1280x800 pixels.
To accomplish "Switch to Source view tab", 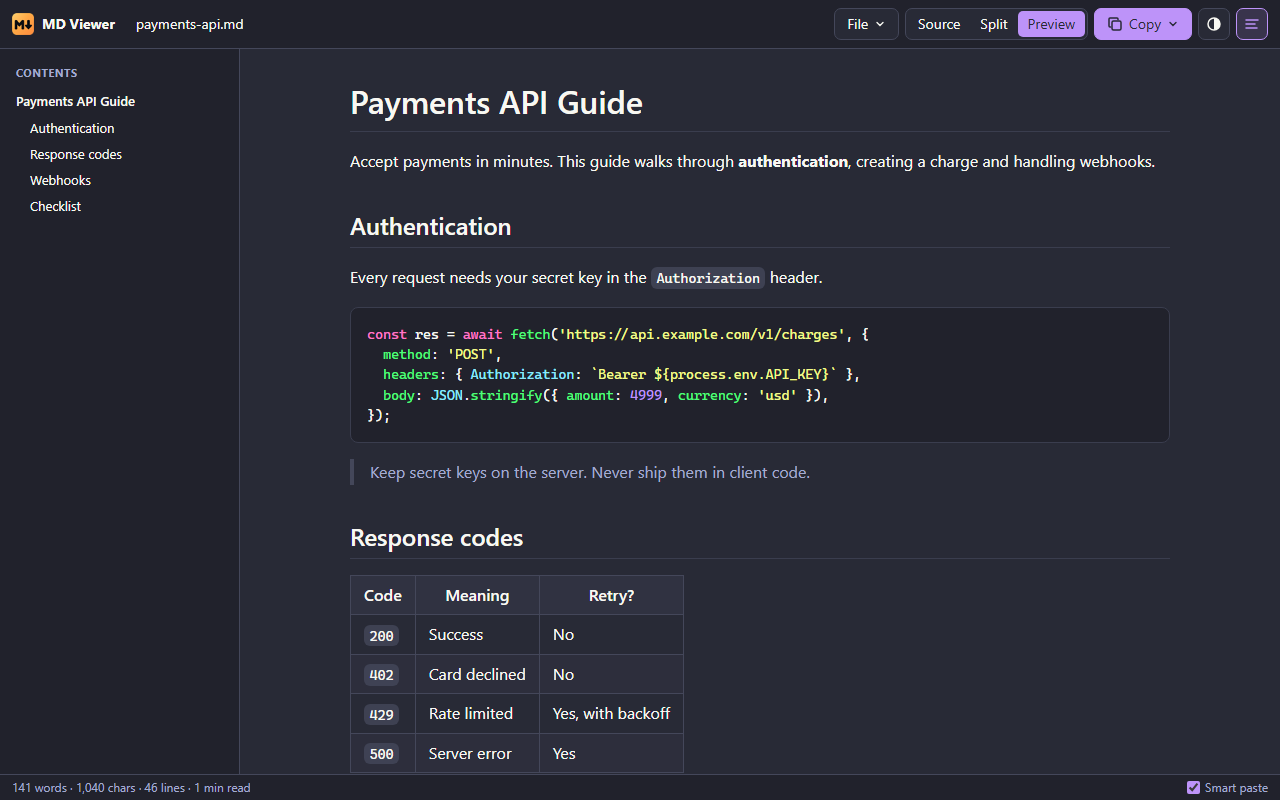I will pos(939,24).
